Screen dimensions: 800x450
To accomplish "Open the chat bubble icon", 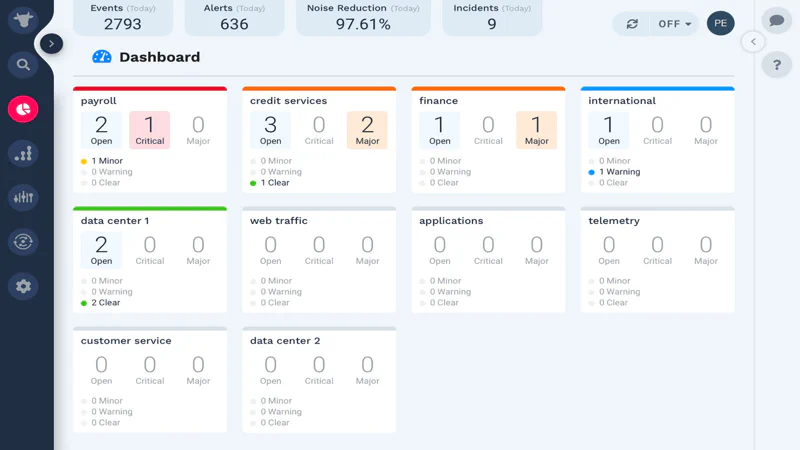I will pyautogui.click(x=776, y=21).
